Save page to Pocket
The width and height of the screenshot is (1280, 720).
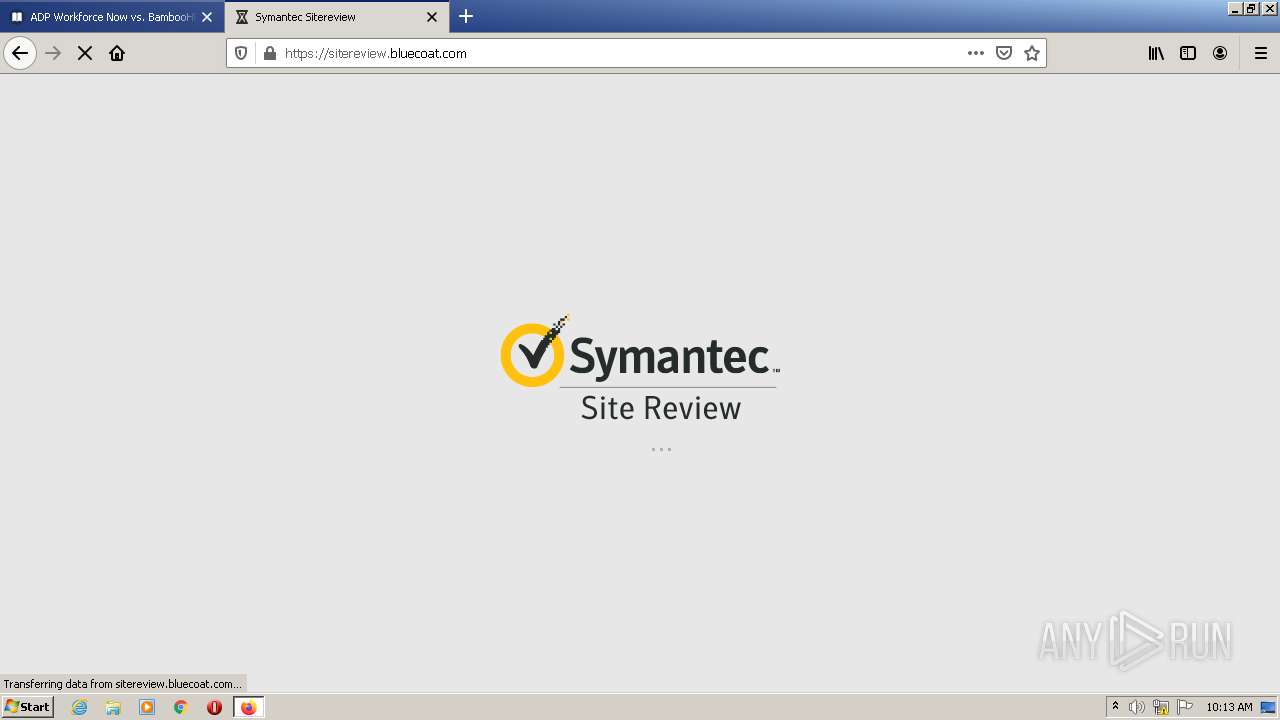point(1004,53)
